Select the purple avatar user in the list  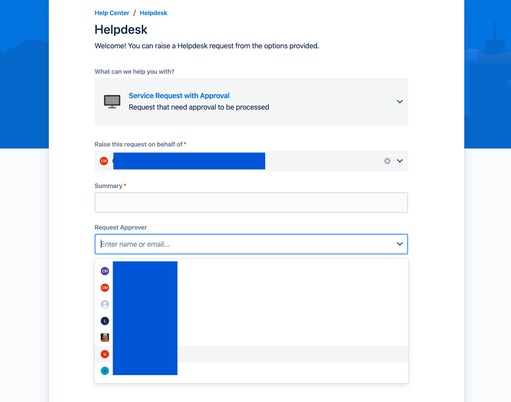105,271
